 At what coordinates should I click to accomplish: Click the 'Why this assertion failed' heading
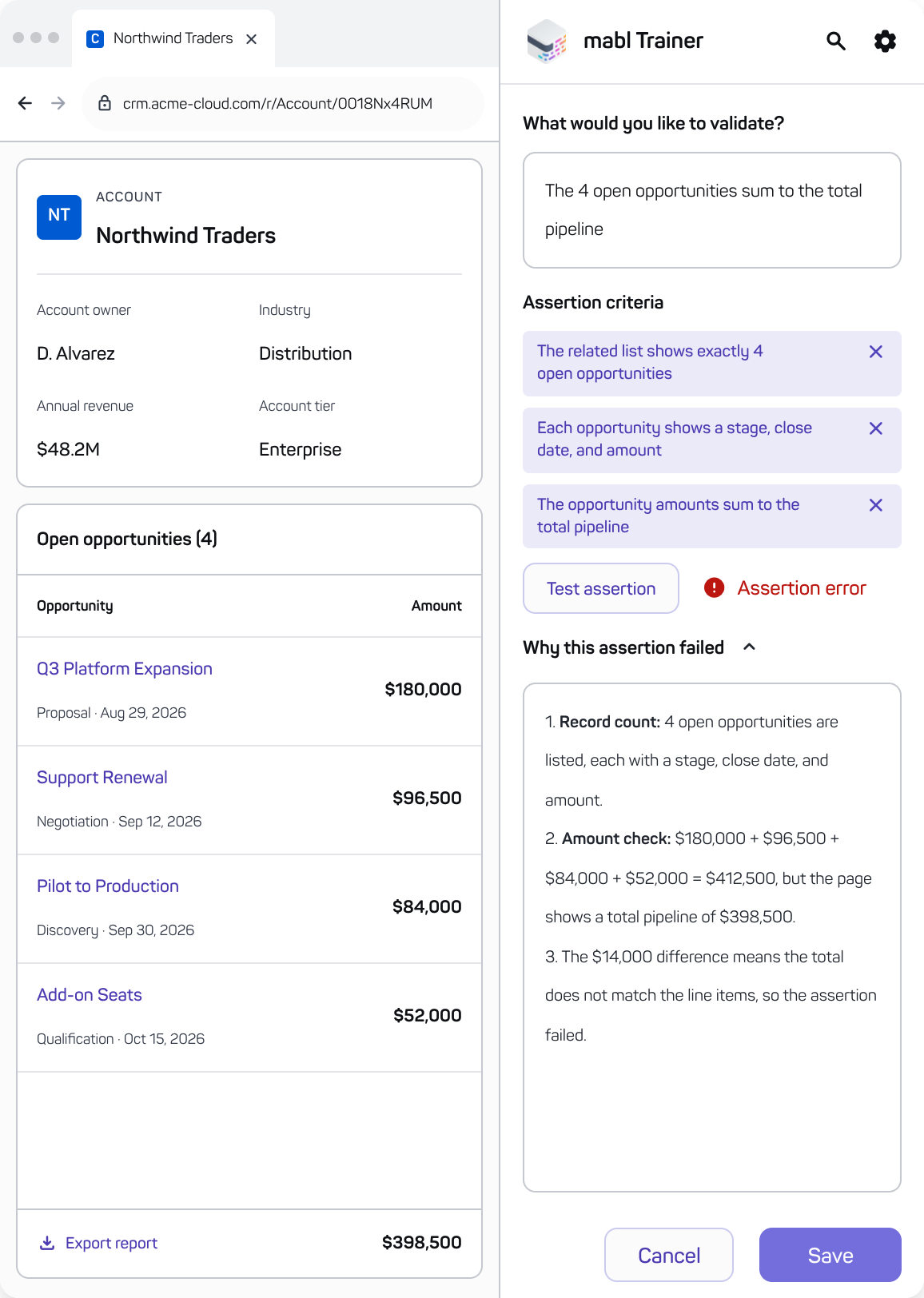tap(623, 647)
